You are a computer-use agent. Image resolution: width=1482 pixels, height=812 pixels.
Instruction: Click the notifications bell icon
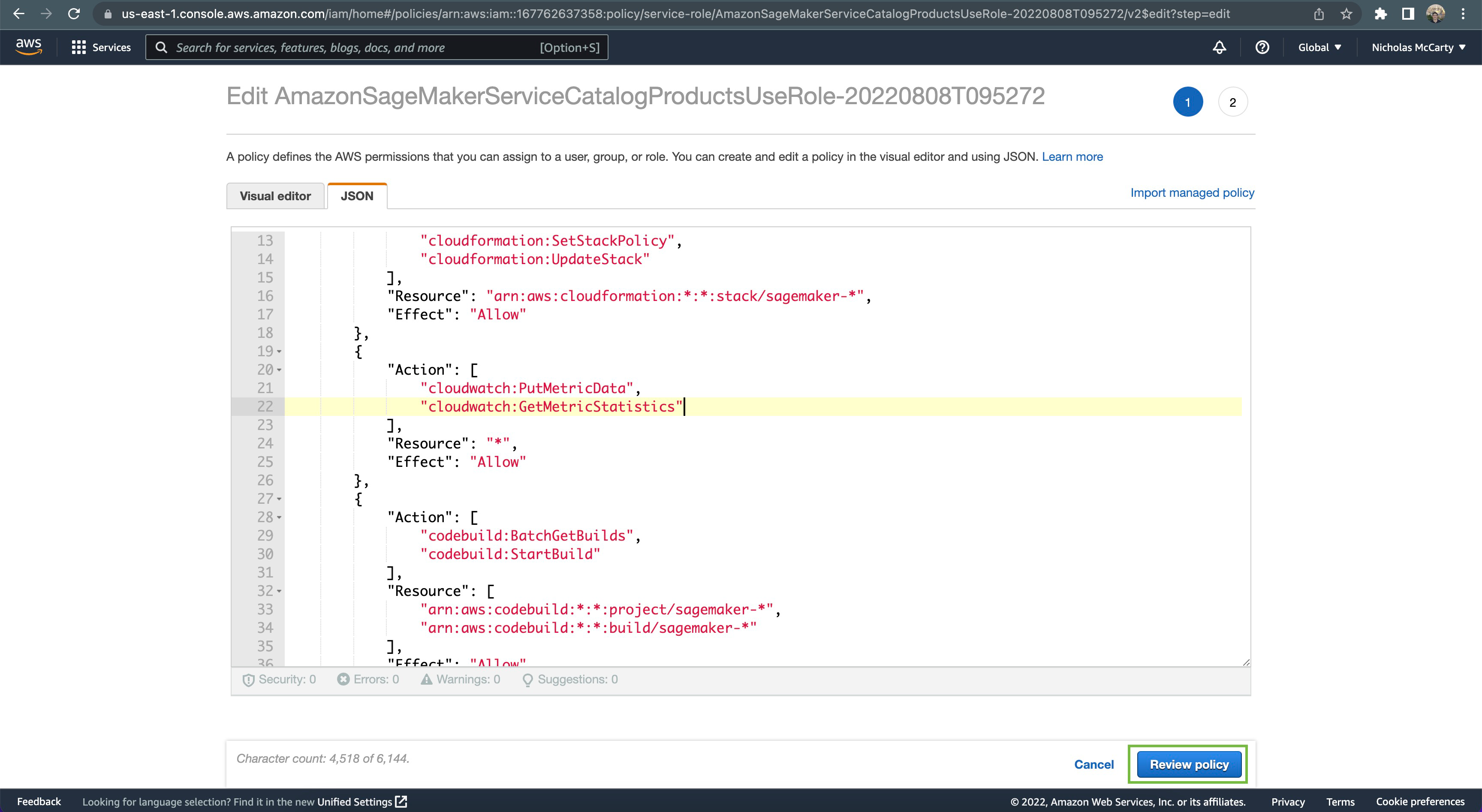(1219, 47)
